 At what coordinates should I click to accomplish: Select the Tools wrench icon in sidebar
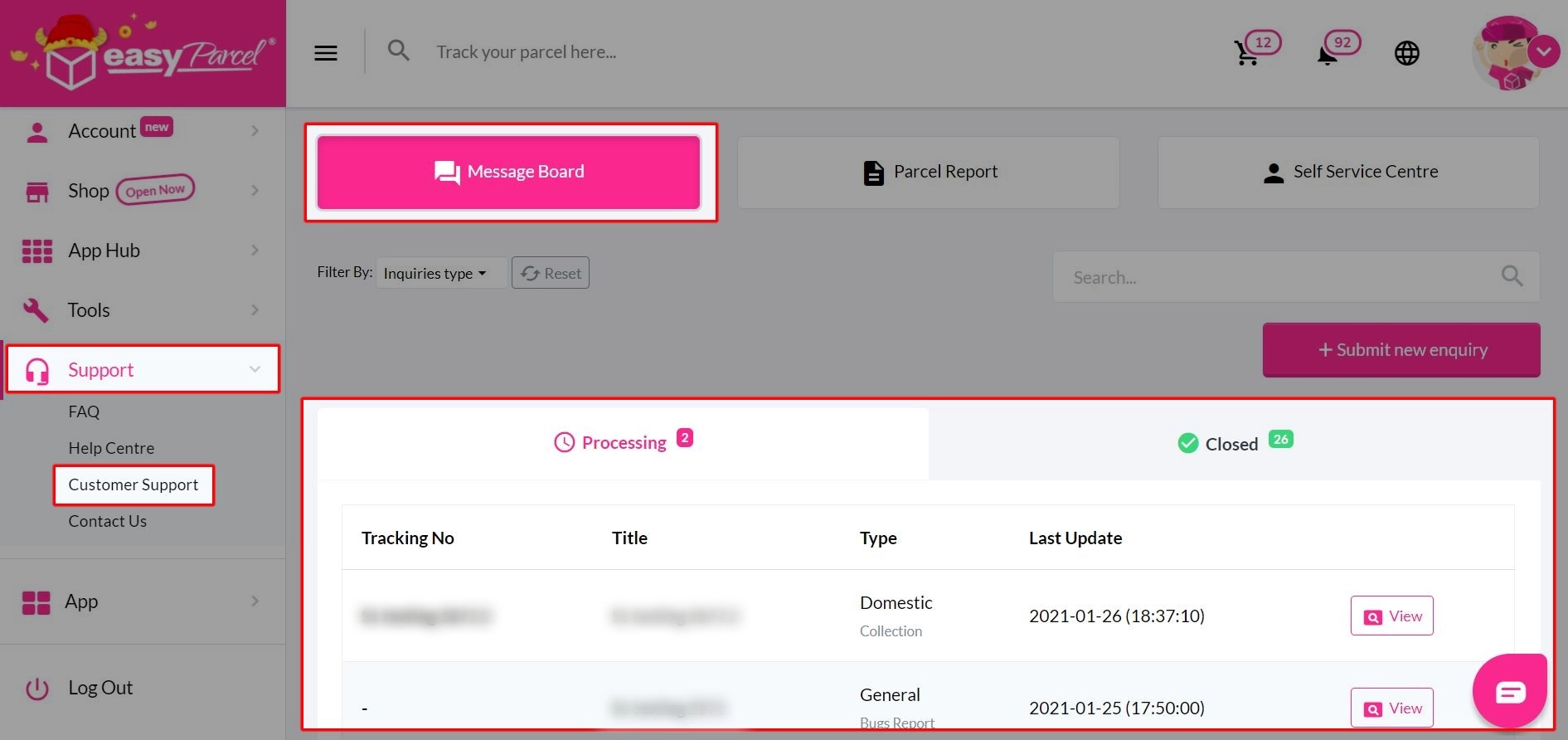[x=36, y=309]
